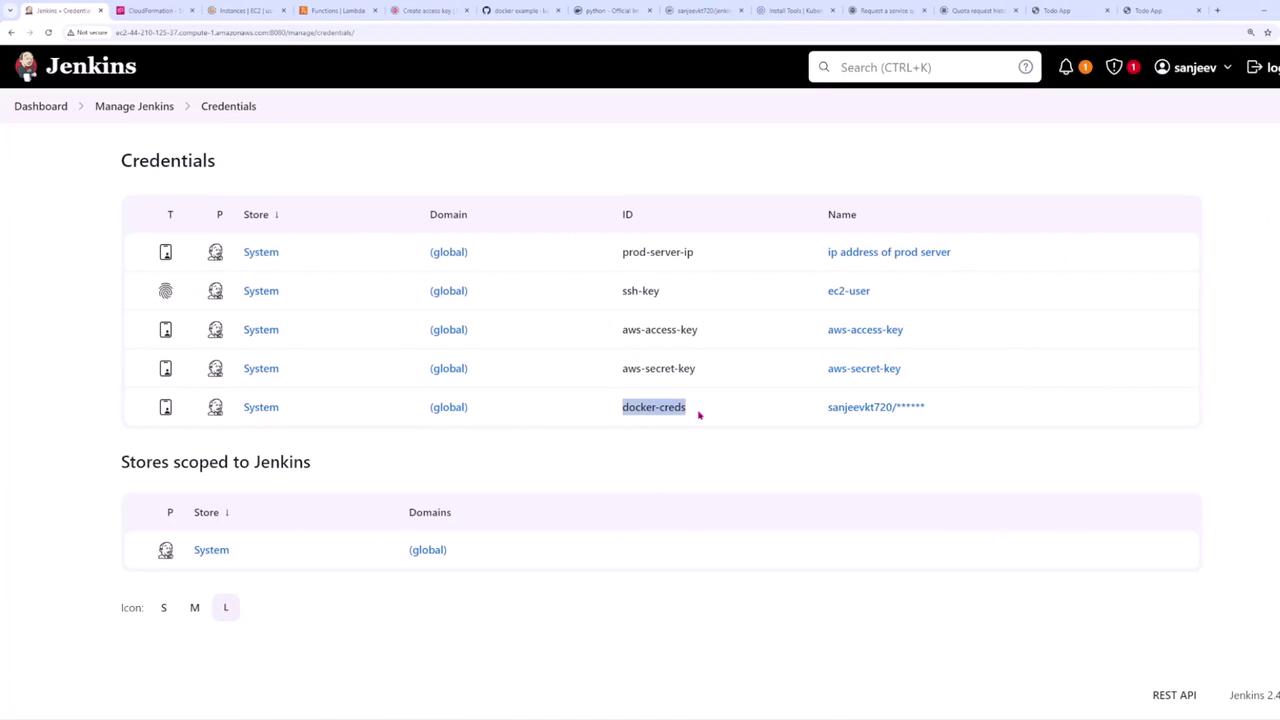Click the prod-server-ip ID text
Viewport: 1280px width, 720px height.
(658, 252)
